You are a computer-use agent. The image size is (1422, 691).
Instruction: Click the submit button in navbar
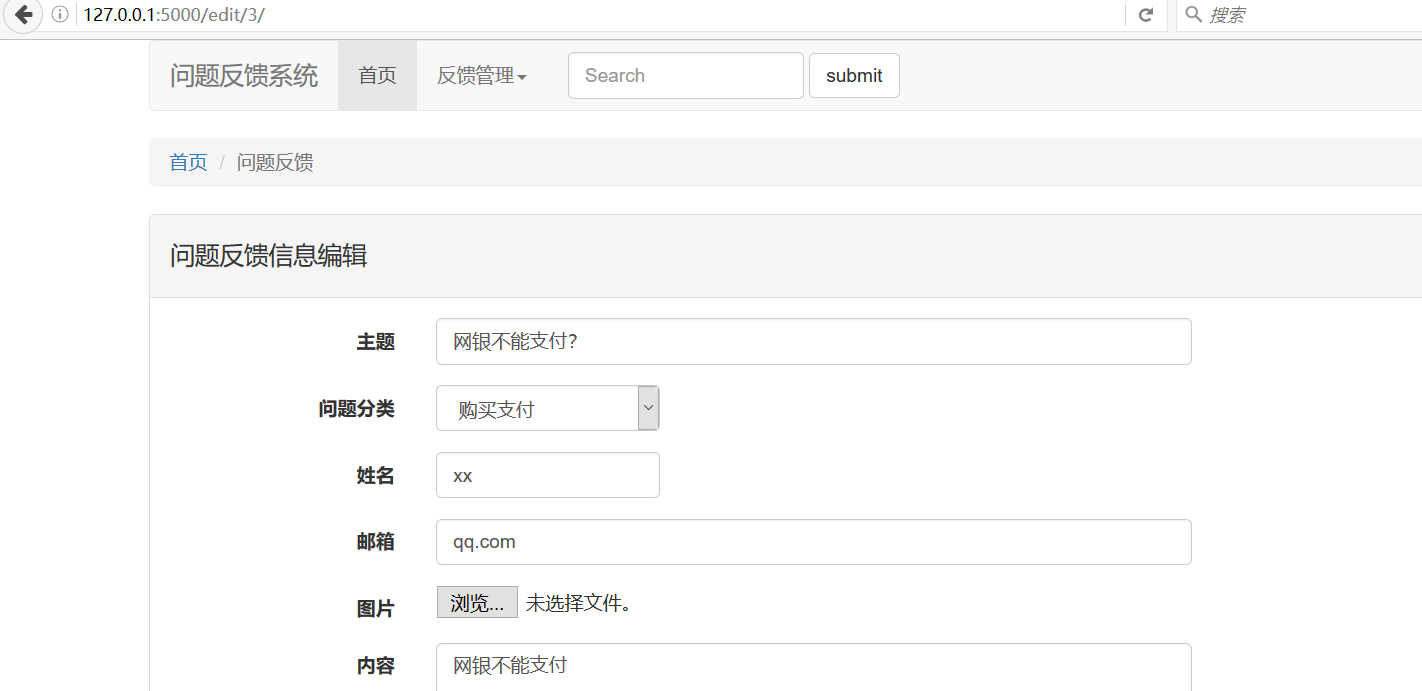tap(854, 76)
